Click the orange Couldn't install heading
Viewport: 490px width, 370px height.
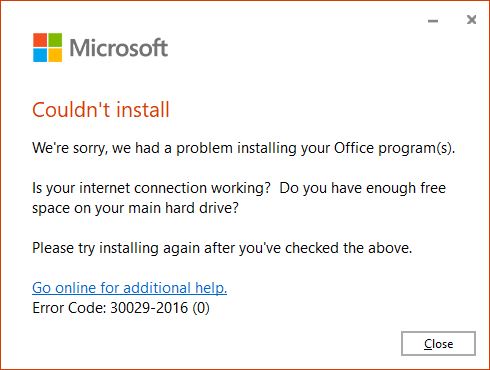pyautogui.click(x=101, y=110)
